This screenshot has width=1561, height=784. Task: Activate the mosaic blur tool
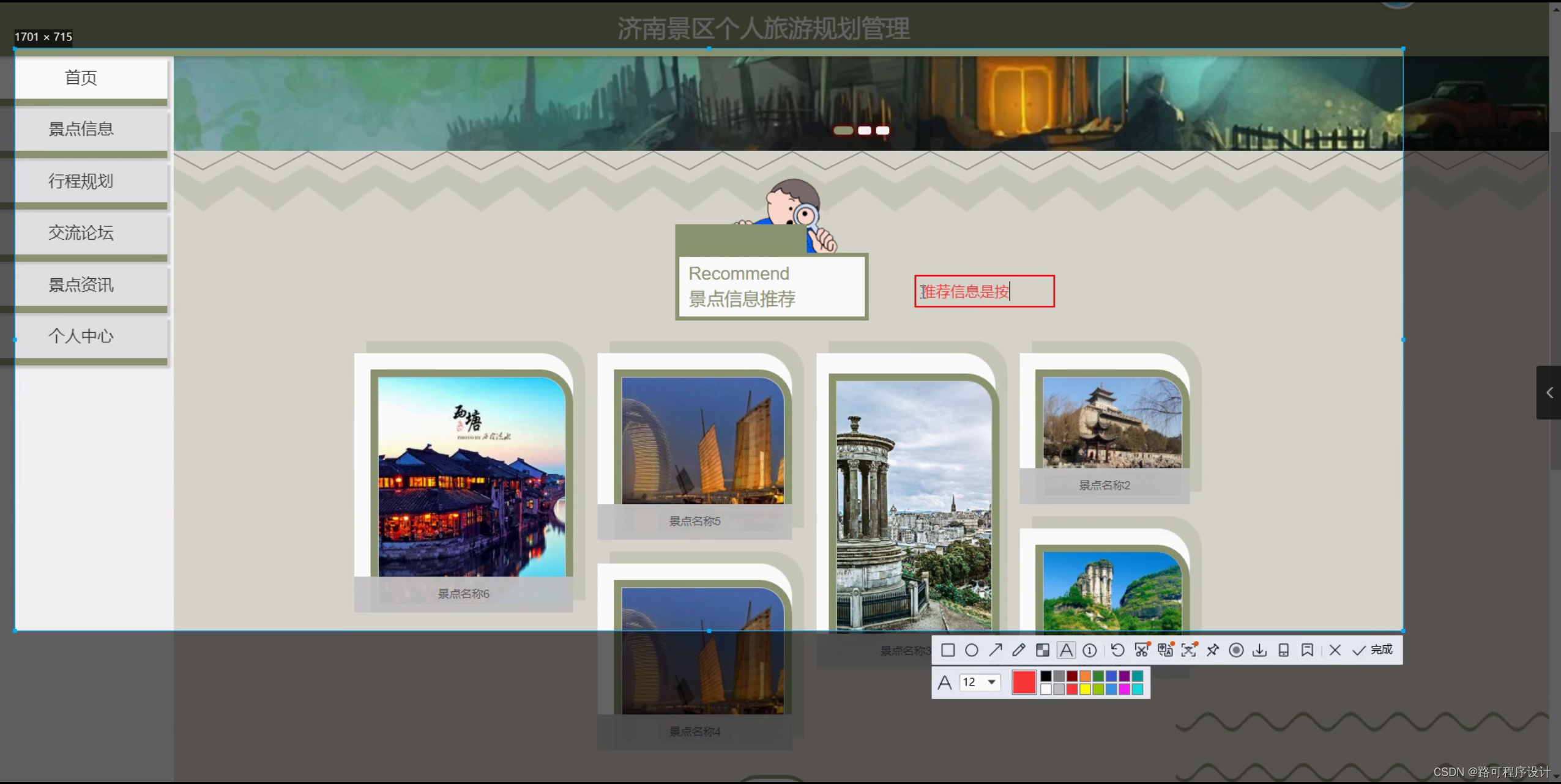pyautogui.click(x=1043, y=650)
